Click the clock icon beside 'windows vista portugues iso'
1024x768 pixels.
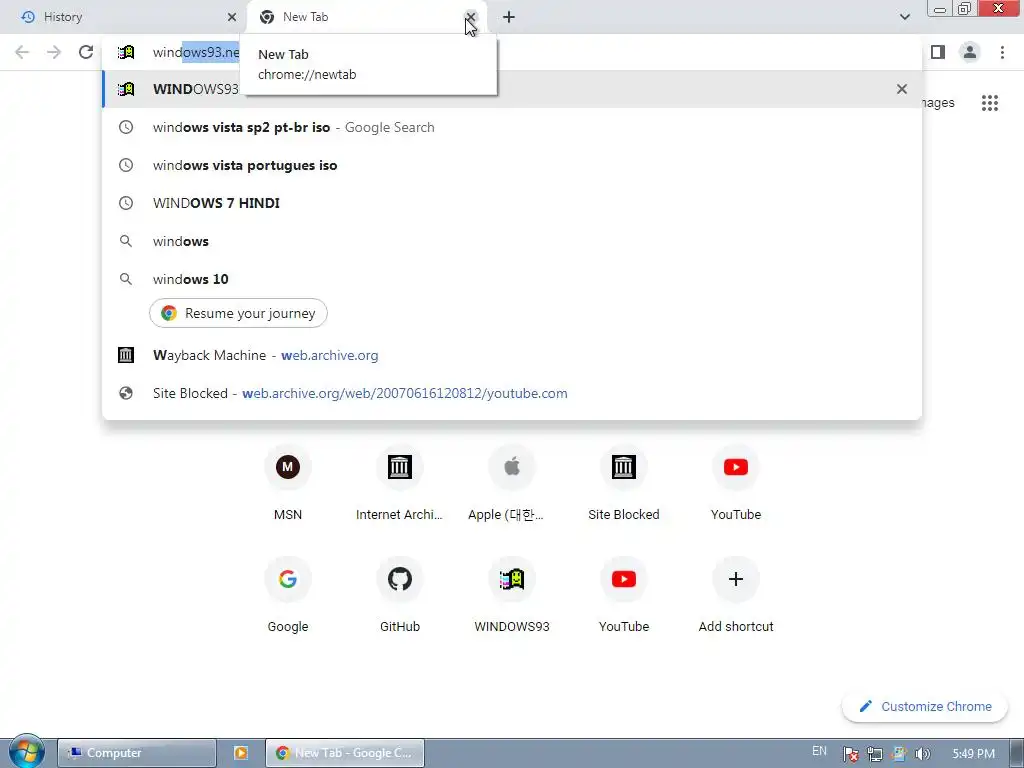coord(126,165)
